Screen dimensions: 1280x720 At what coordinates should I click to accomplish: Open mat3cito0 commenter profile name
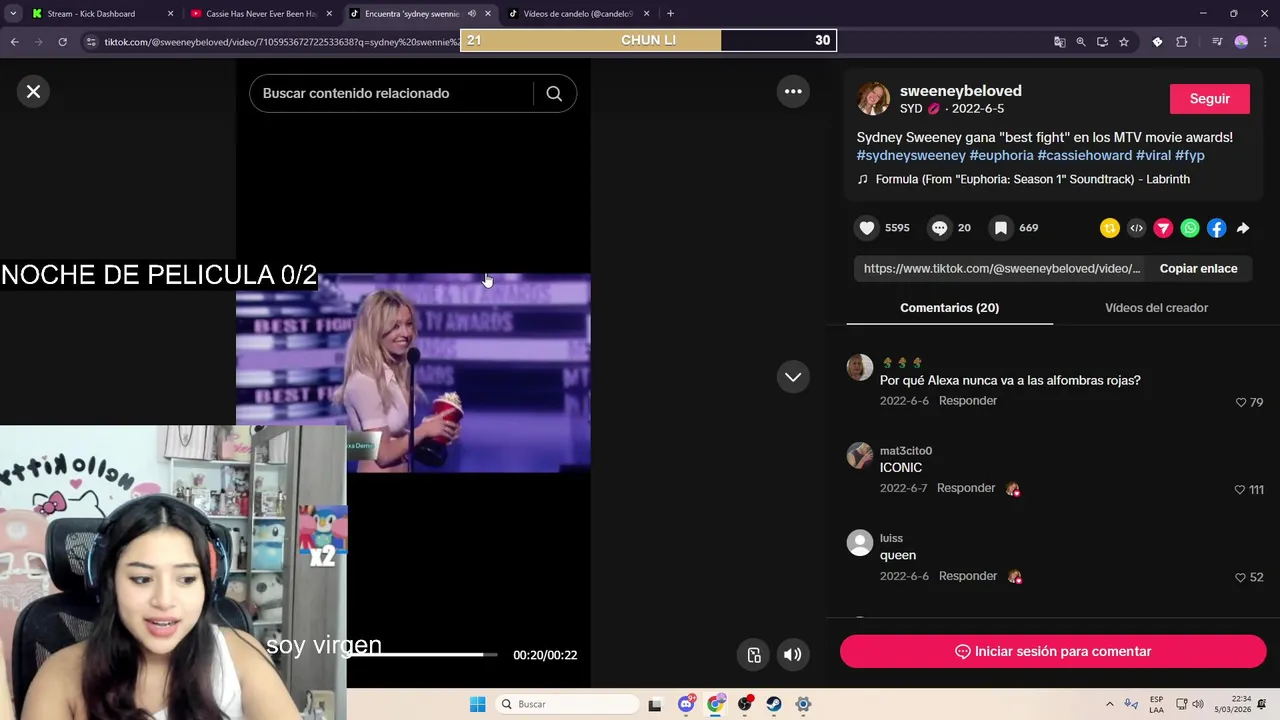coord(905,451)
